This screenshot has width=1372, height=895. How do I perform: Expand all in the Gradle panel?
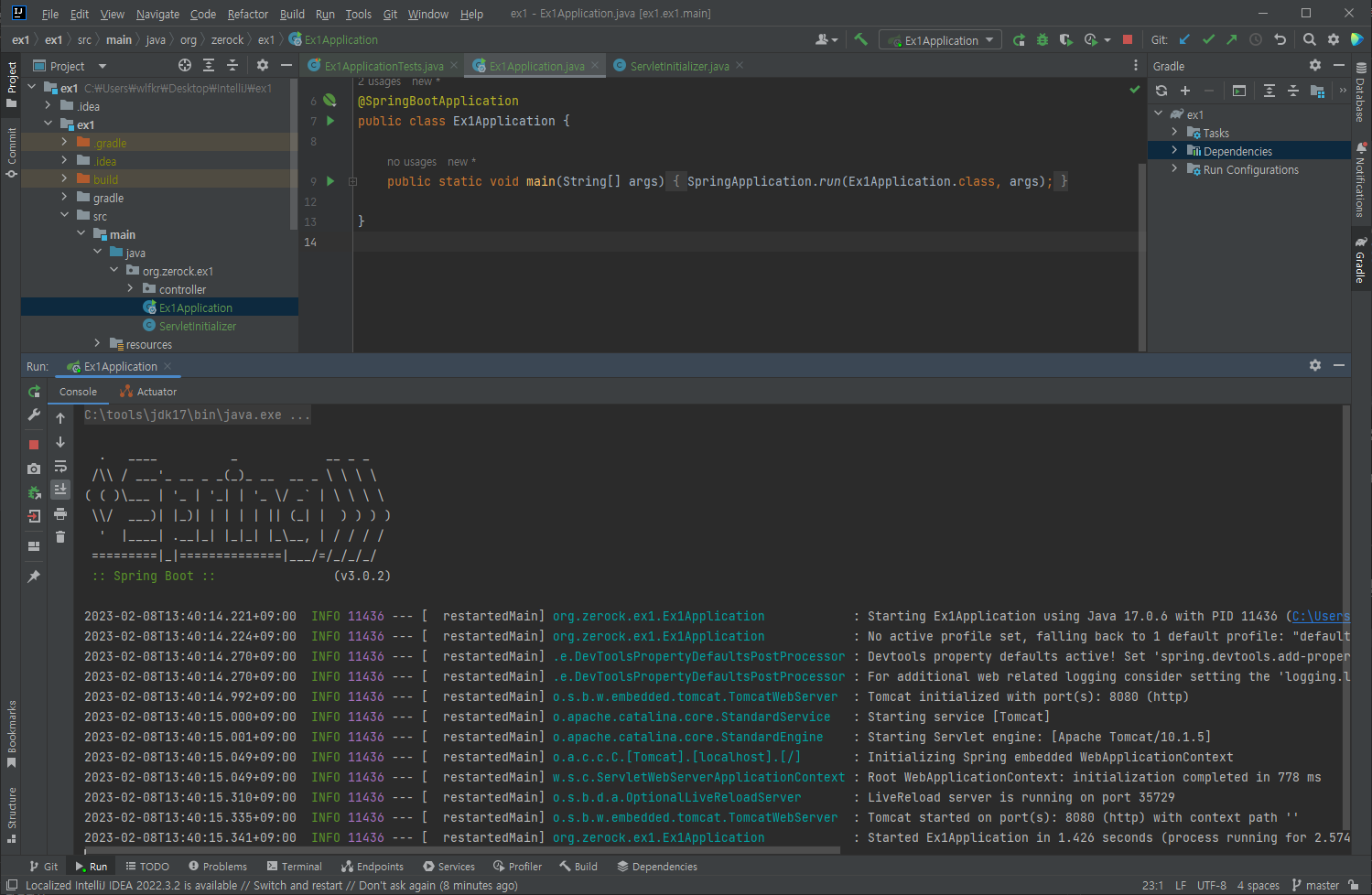point(1269,91)
